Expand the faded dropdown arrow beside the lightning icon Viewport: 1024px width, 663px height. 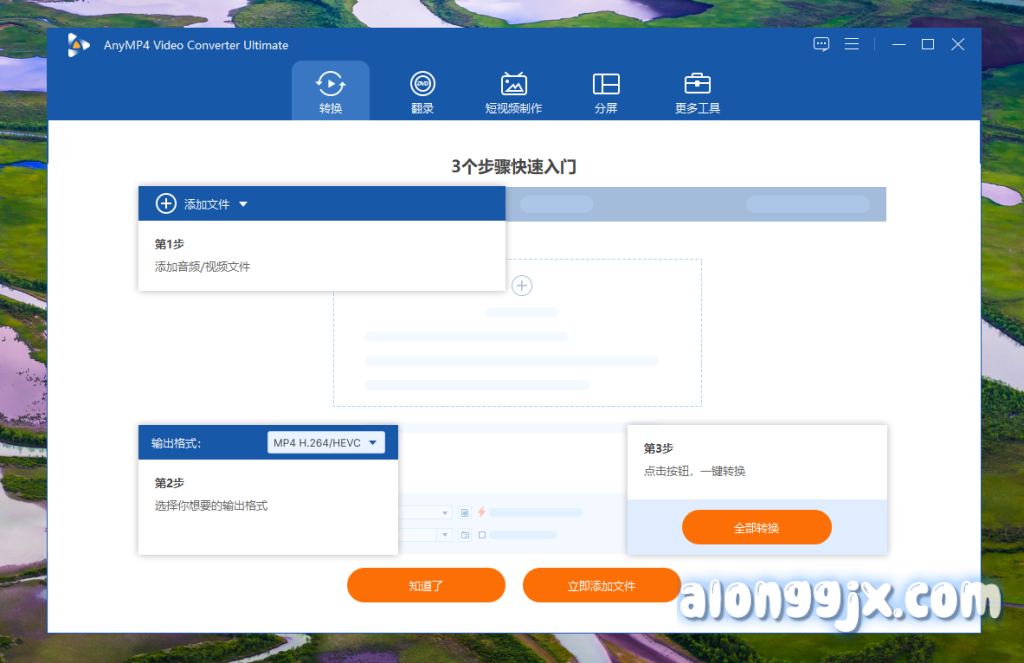[445, 512]
